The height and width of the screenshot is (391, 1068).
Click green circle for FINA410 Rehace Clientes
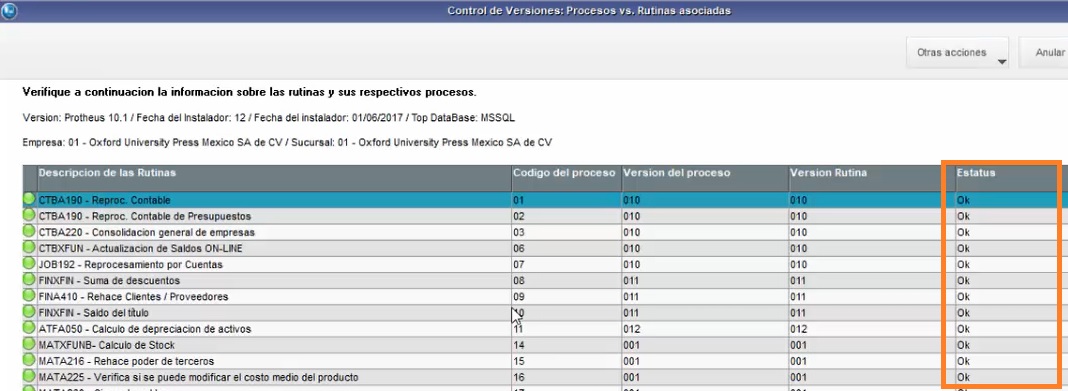(29, 296)
